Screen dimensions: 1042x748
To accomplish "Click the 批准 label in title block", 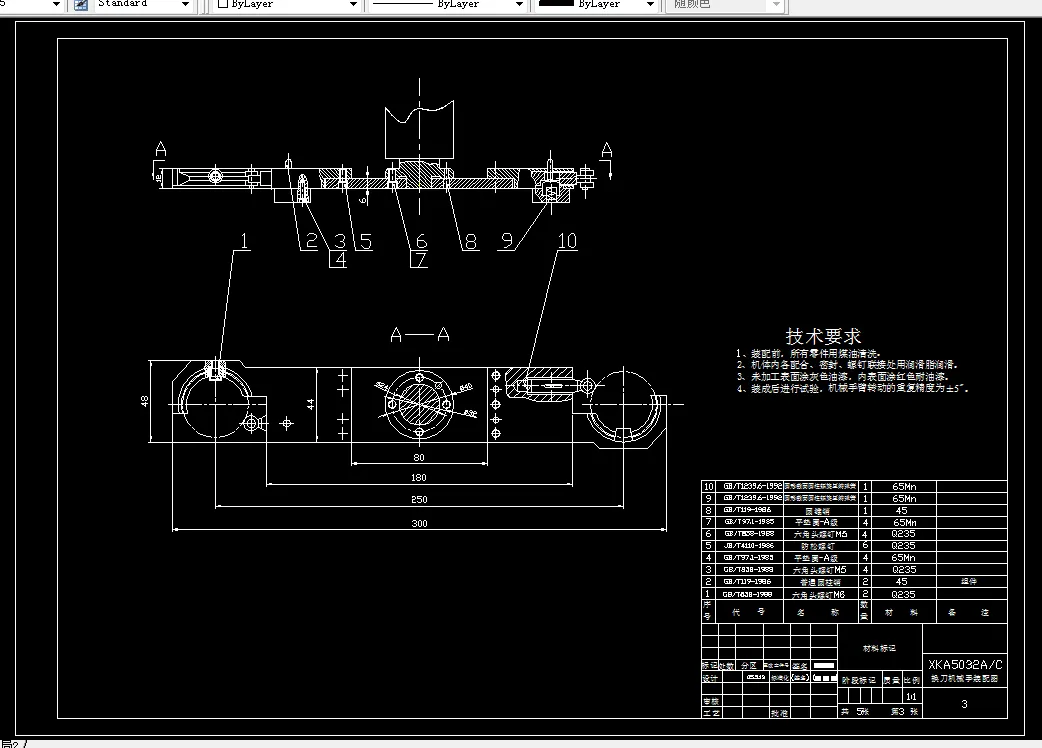I will 780,713.
